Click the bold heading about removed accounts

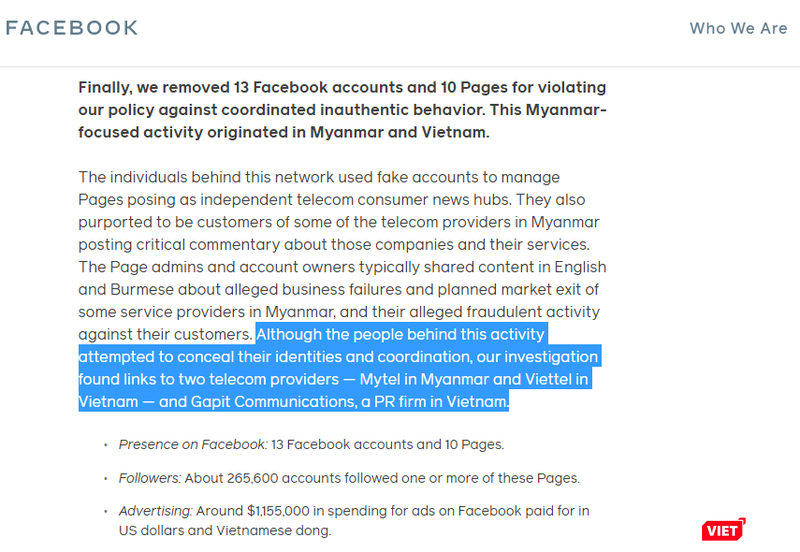(x=342, y=110)
